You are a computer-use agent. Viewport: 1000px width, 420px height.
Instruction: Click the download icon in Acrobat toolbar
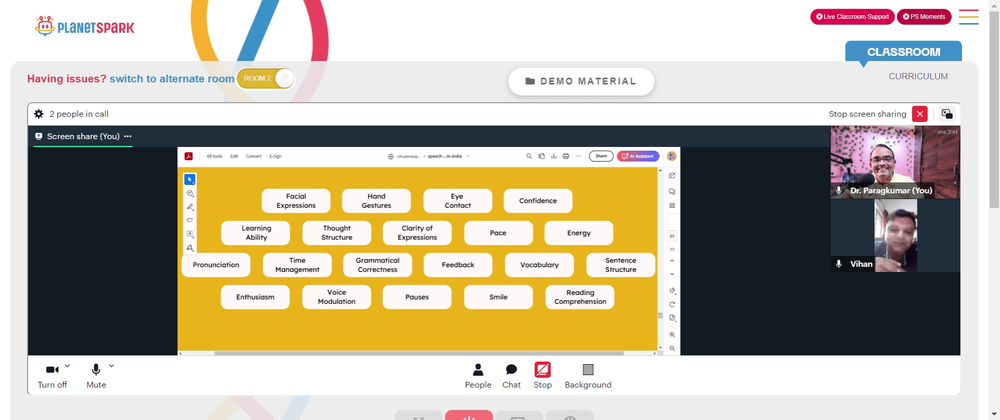554,156
